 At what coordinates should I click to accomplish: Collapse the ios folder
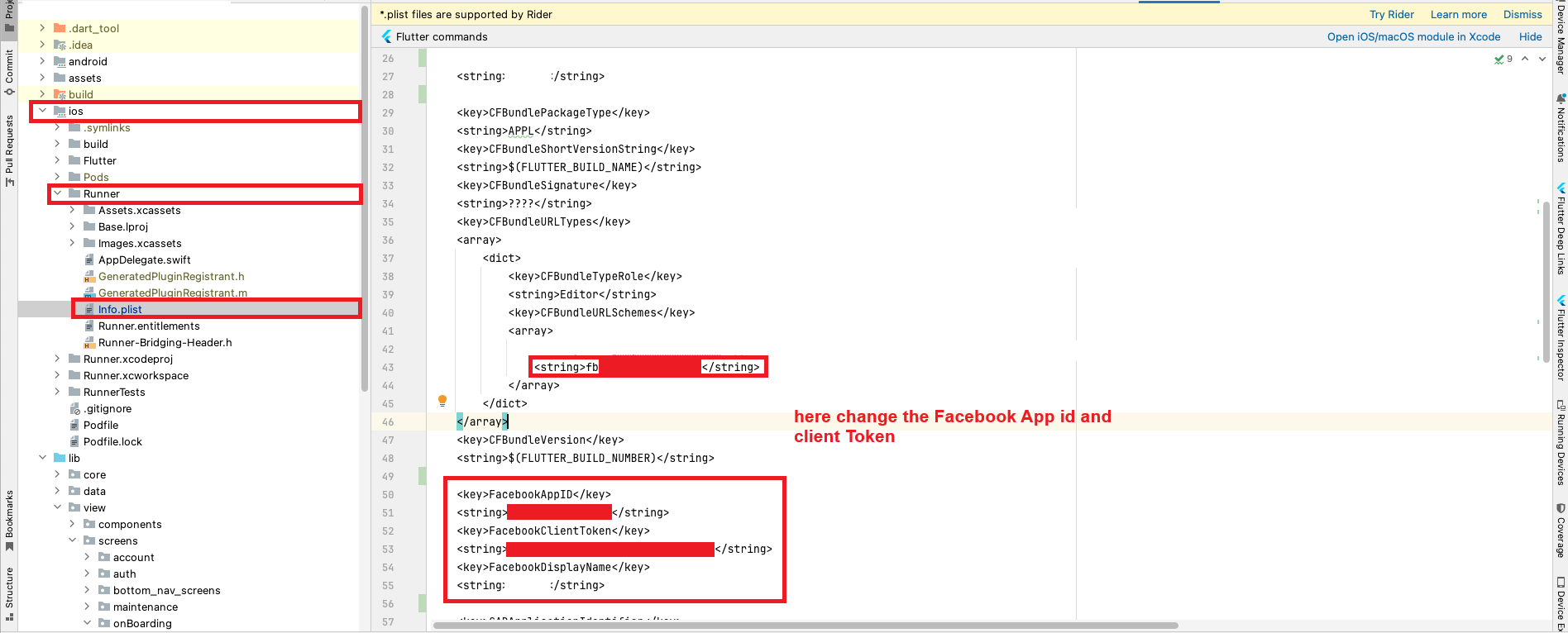tap(43, 111)
